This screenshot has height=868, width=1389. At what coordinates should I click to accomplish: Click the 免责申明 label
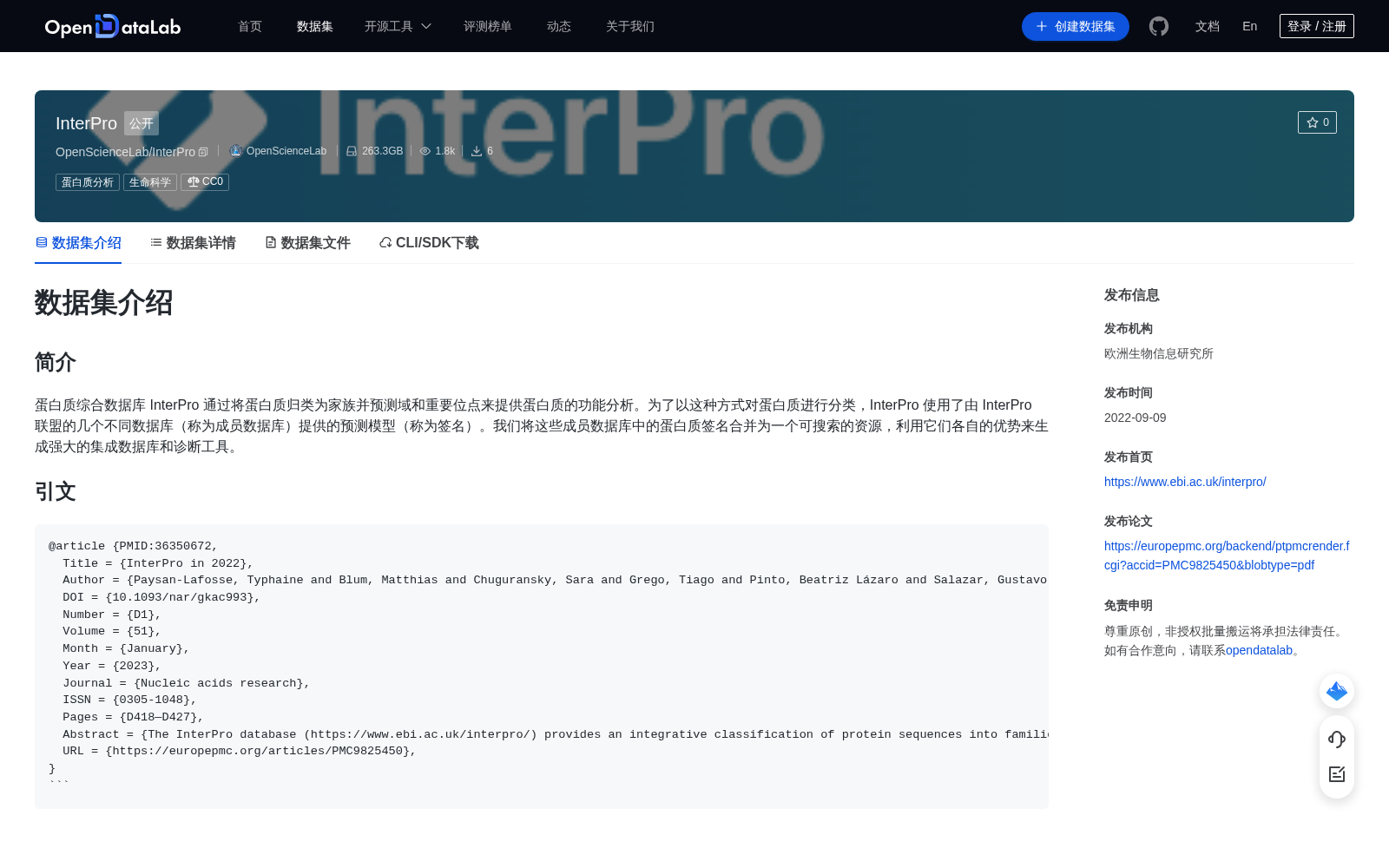(x=1129, y=606)
